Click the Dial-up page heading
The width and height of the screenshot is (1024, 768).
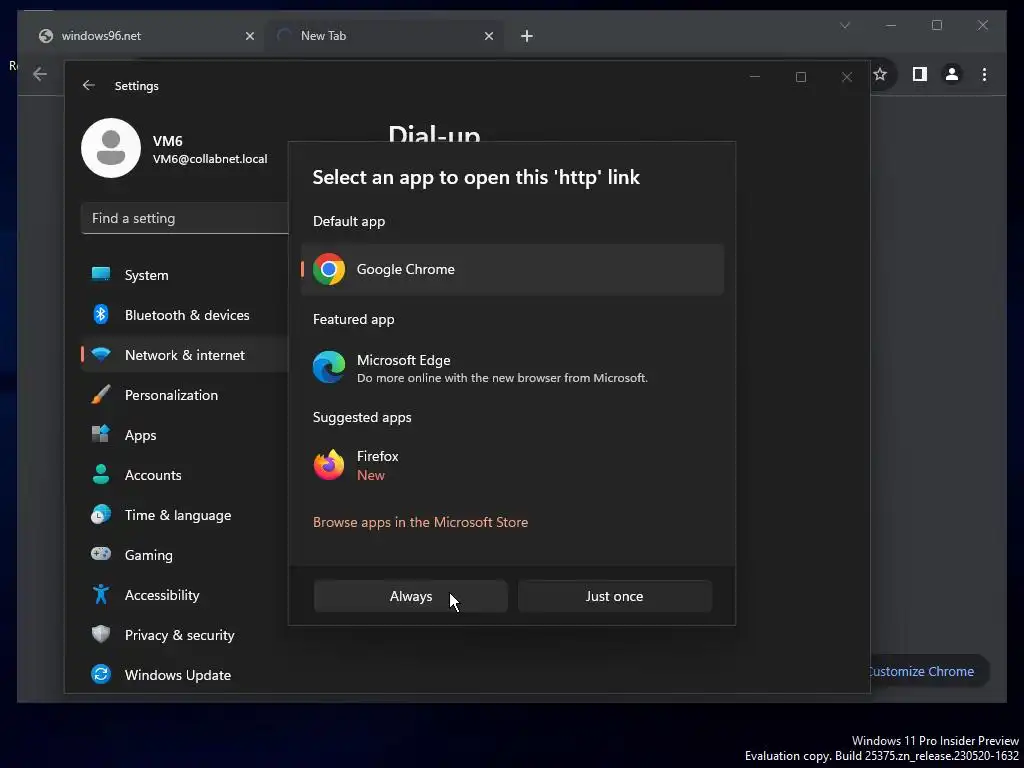tap(434, 133)
